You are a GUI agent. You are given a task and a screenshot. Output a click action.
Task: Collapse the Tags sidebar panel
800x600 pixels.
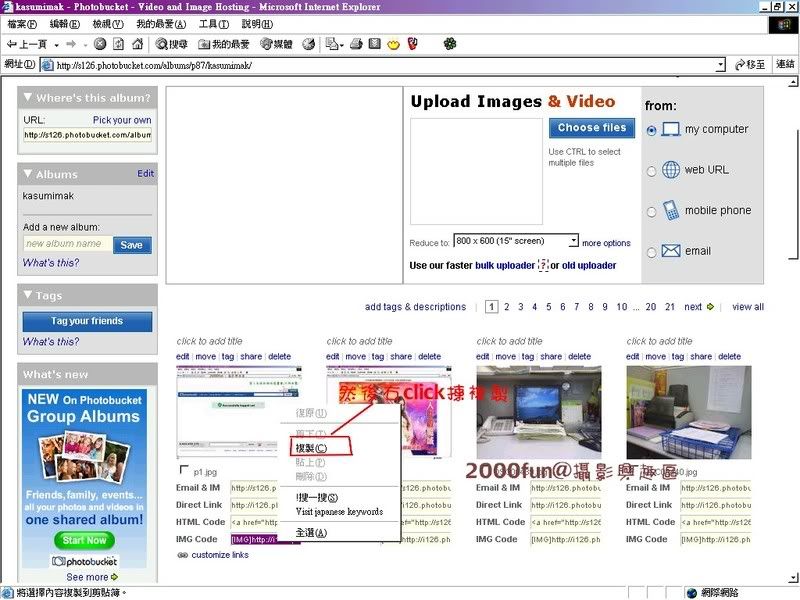(28, 296)
